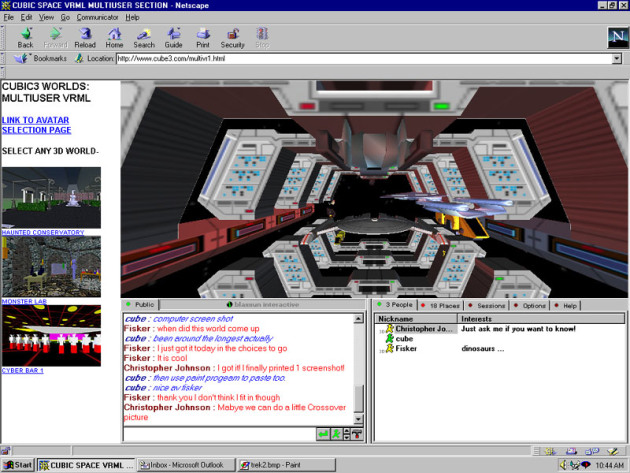Open the Cyber Bar 1 link

point(22,371)
